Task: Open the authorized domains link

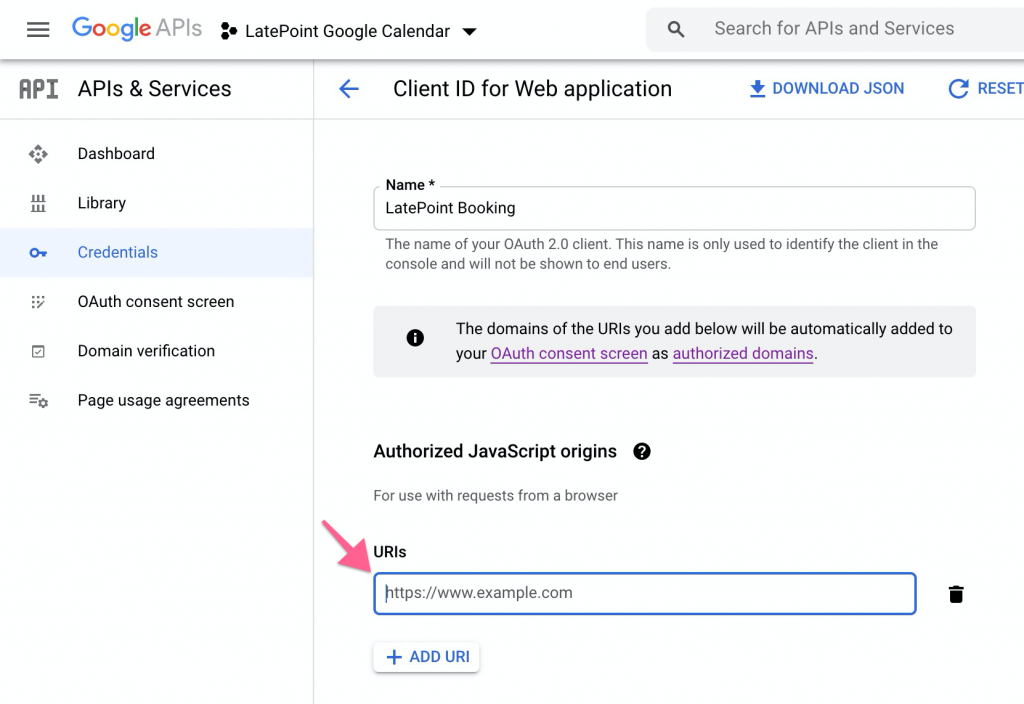Action: pos(742,353)
